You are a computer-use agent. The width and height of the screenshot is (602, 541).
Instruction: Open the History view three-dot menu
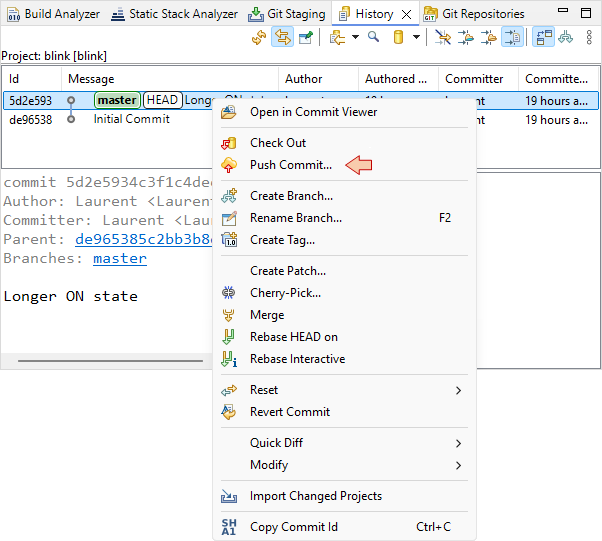tap(592, 37)
